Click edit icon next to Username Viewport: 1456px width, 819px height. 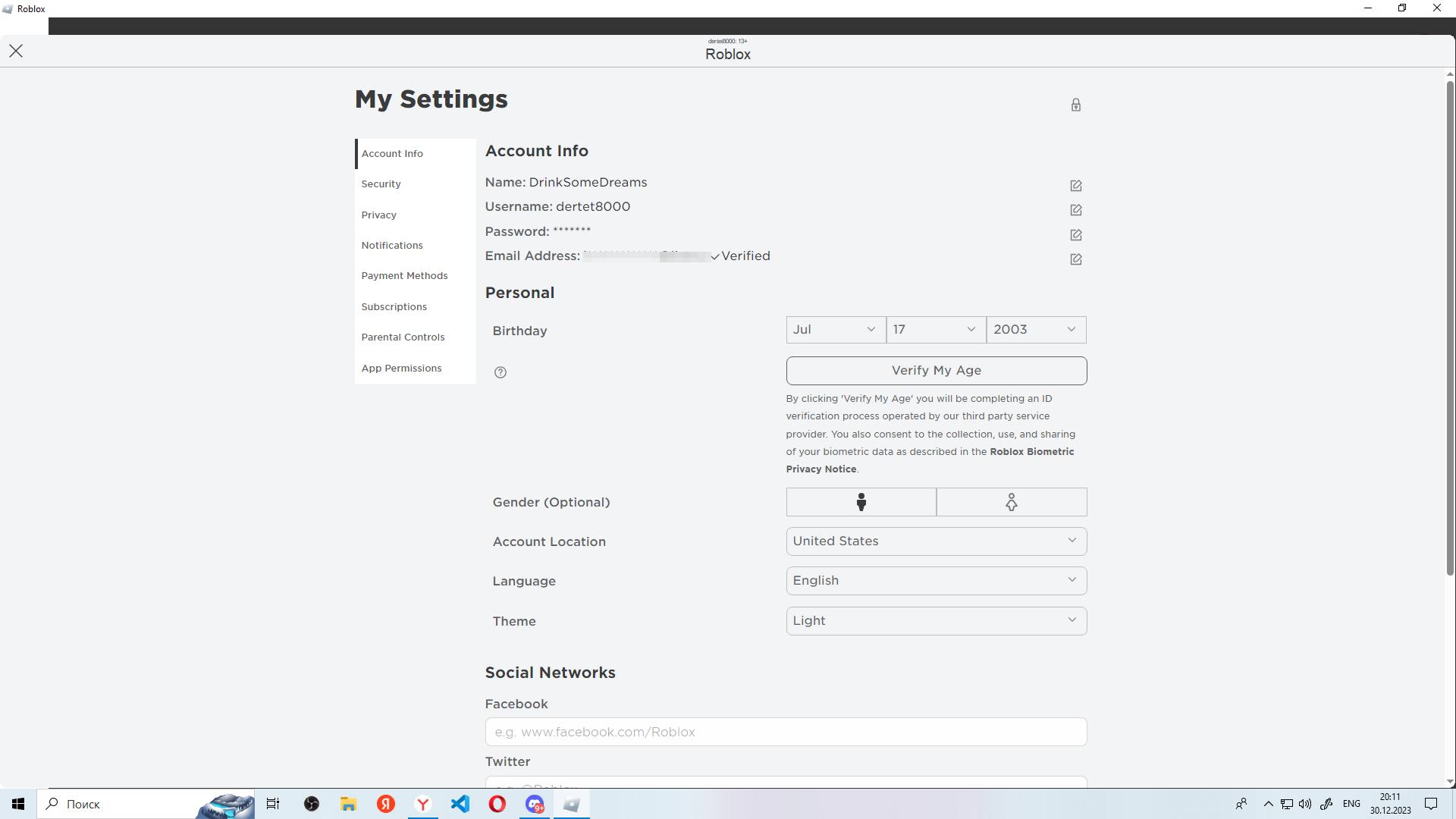[x=1075, y=210]
